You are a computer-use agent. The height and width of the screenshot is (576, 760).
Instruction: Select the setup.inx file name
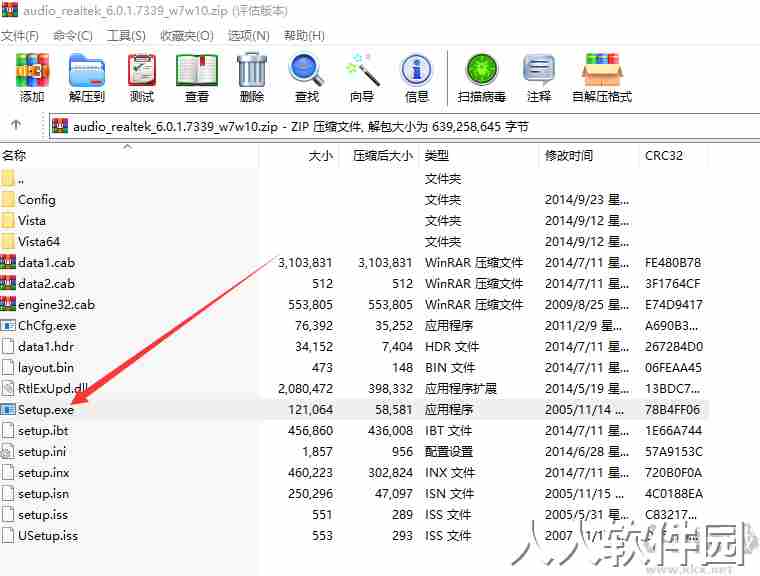pos(43,472)
